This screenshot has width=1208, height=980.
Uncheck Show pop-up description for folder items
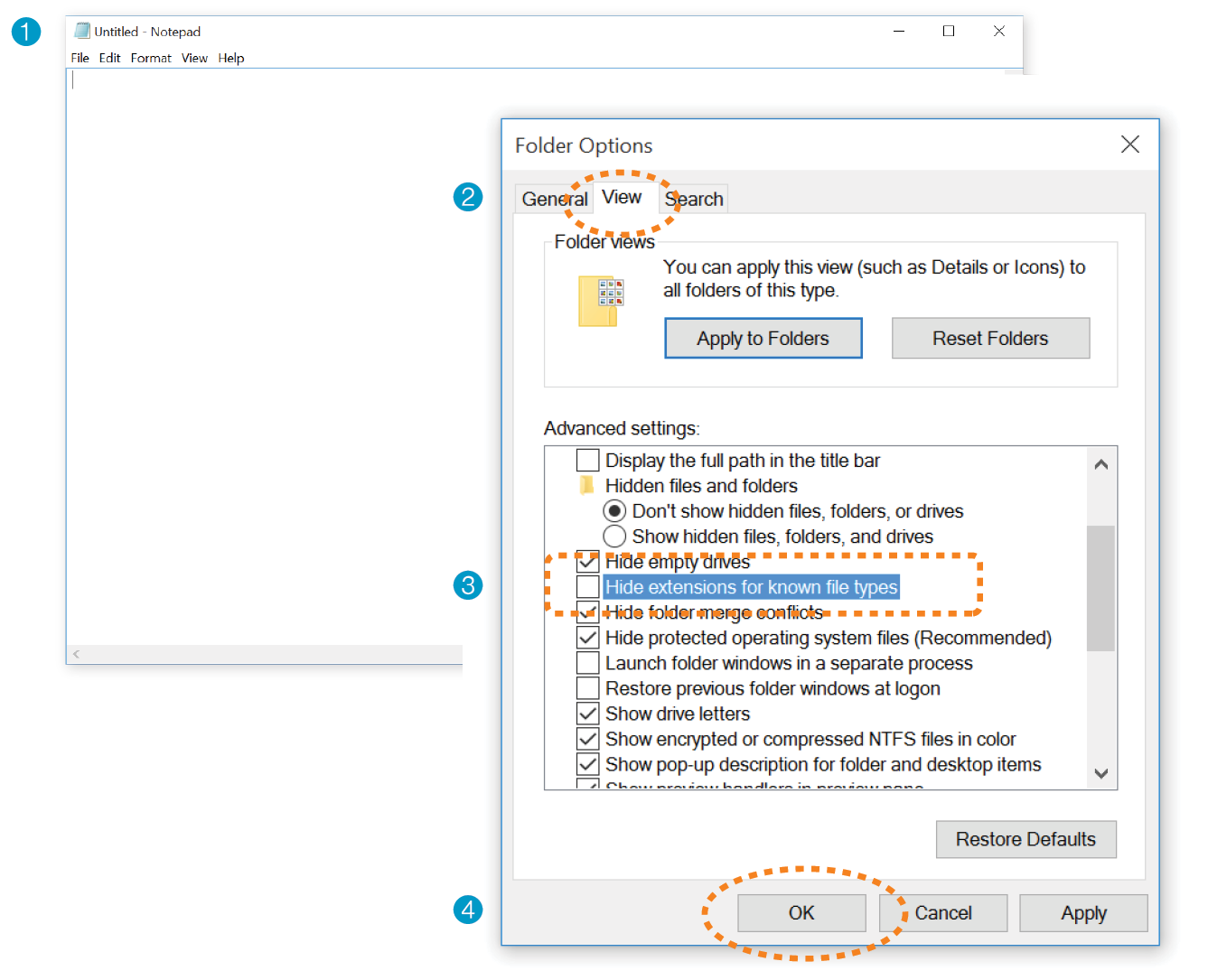pos(588,764)
